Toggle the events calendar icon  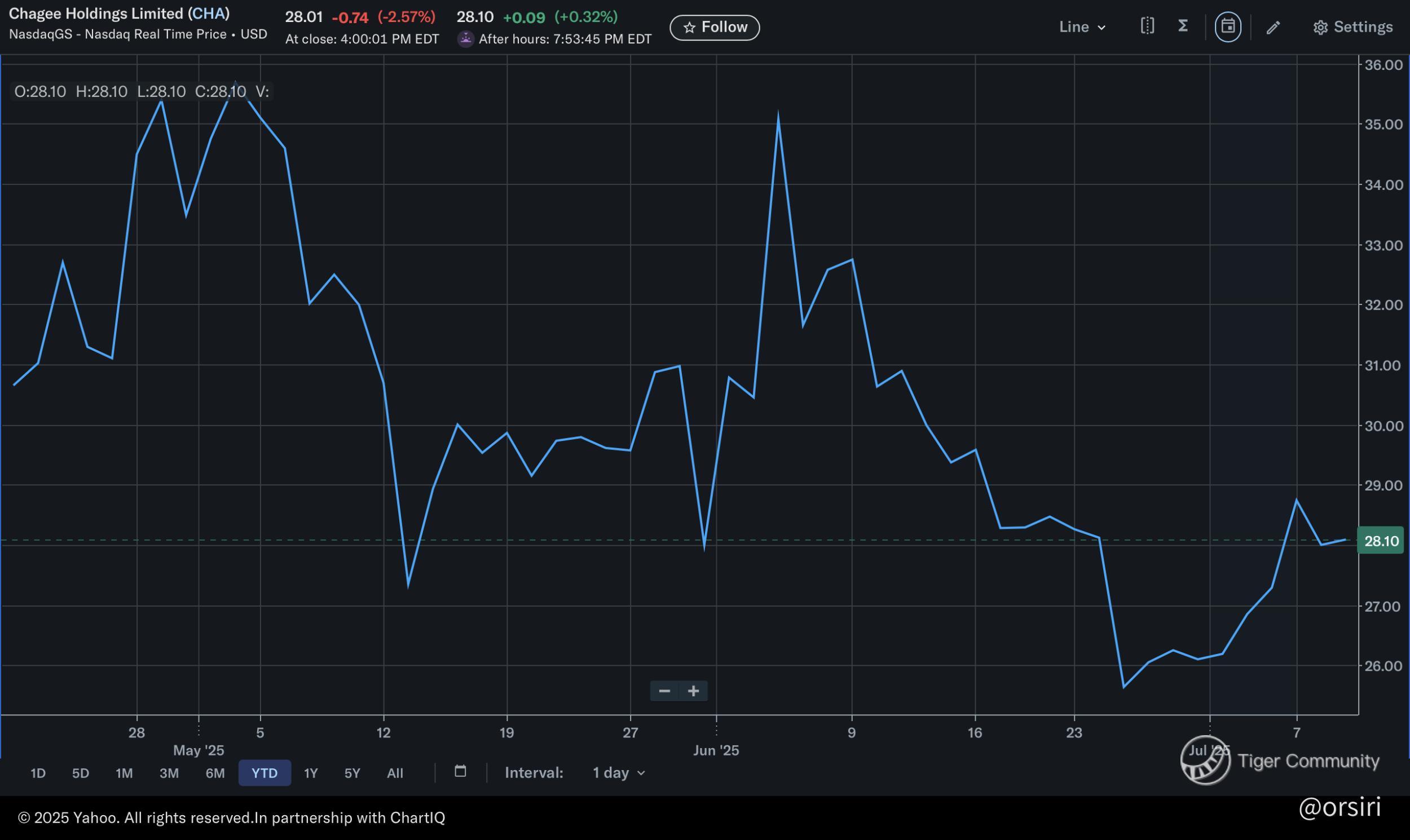click(1228, 26)
